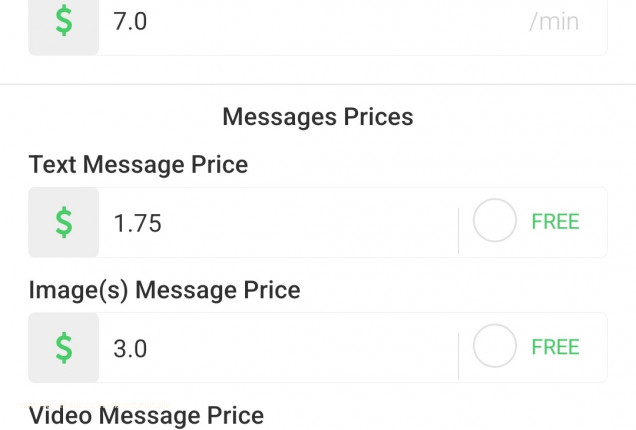Click the FREE label in text message row

(x=555, y=222)
